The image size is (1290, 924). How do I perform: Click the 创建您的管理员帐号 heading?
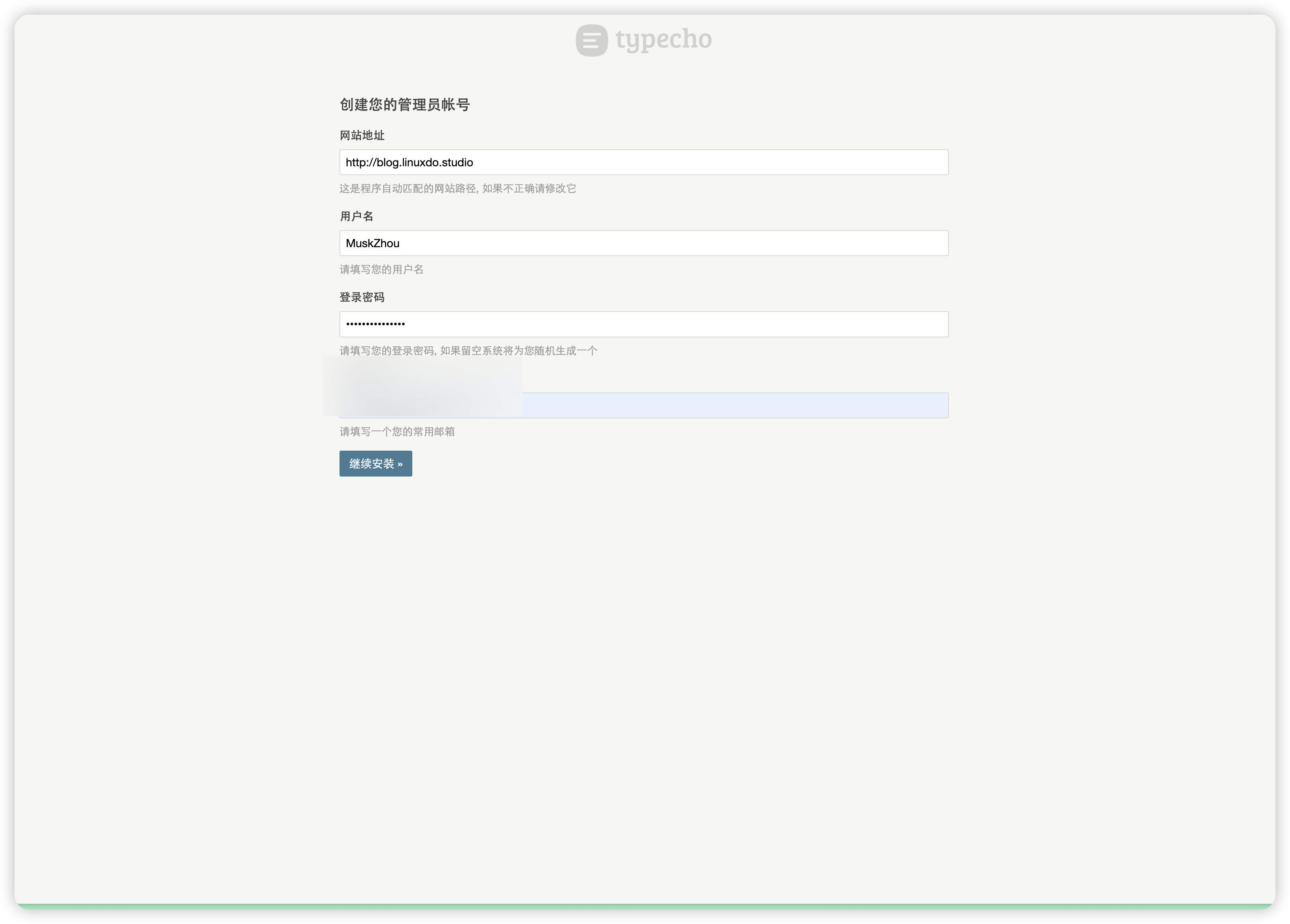coord(404,105)
